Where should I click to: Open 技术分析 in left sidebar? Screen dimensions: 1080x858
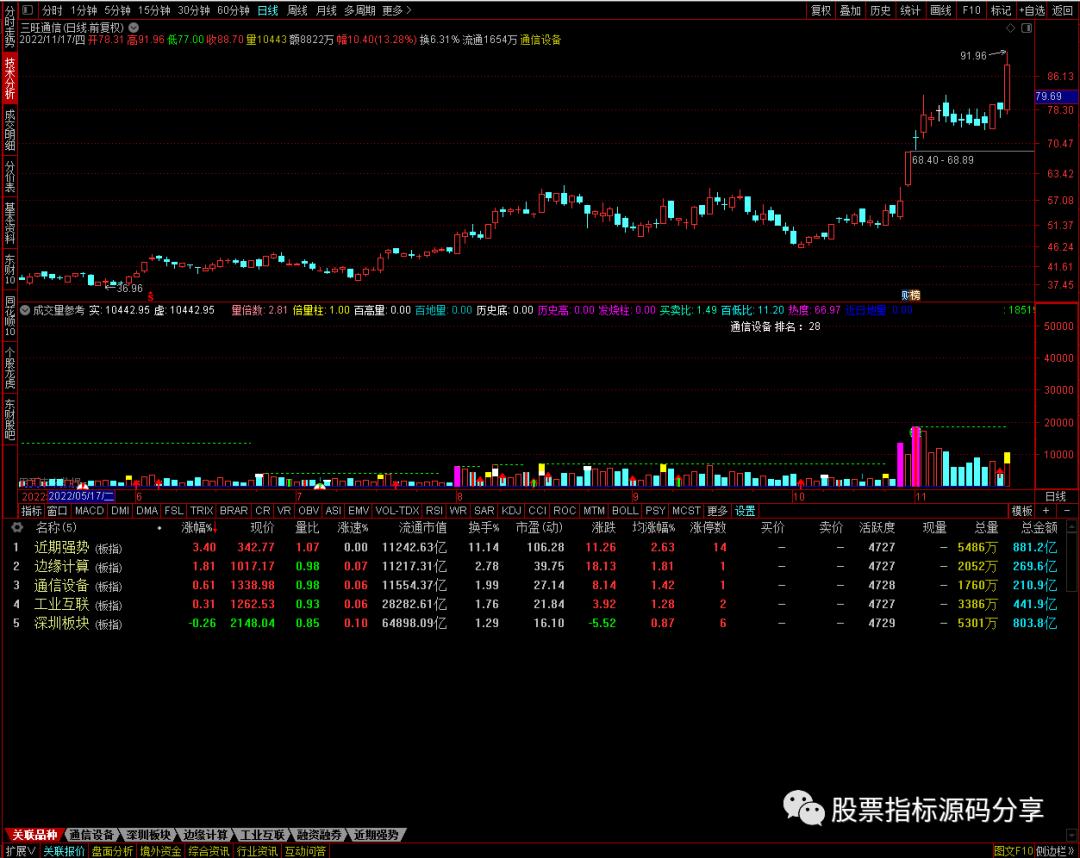(10, 78)
